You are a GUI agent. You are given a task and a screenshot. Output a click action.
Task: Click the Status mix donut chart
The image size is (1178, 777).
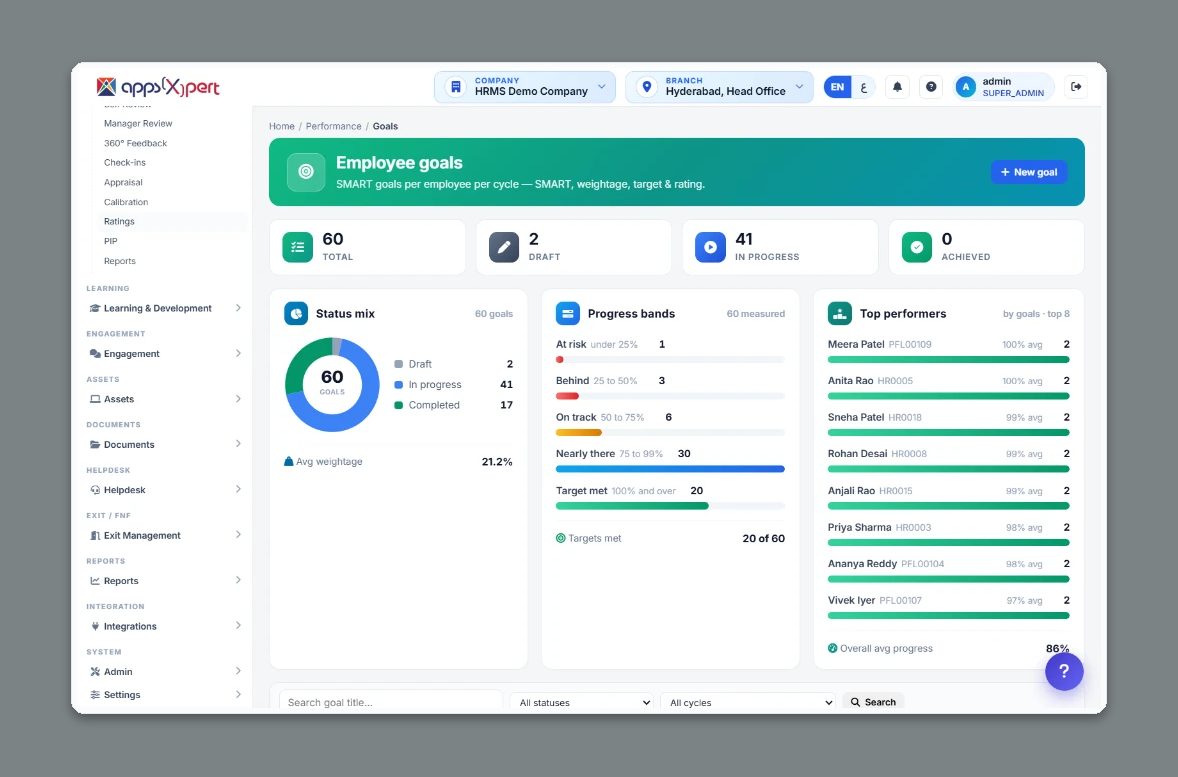click(332, 385)
